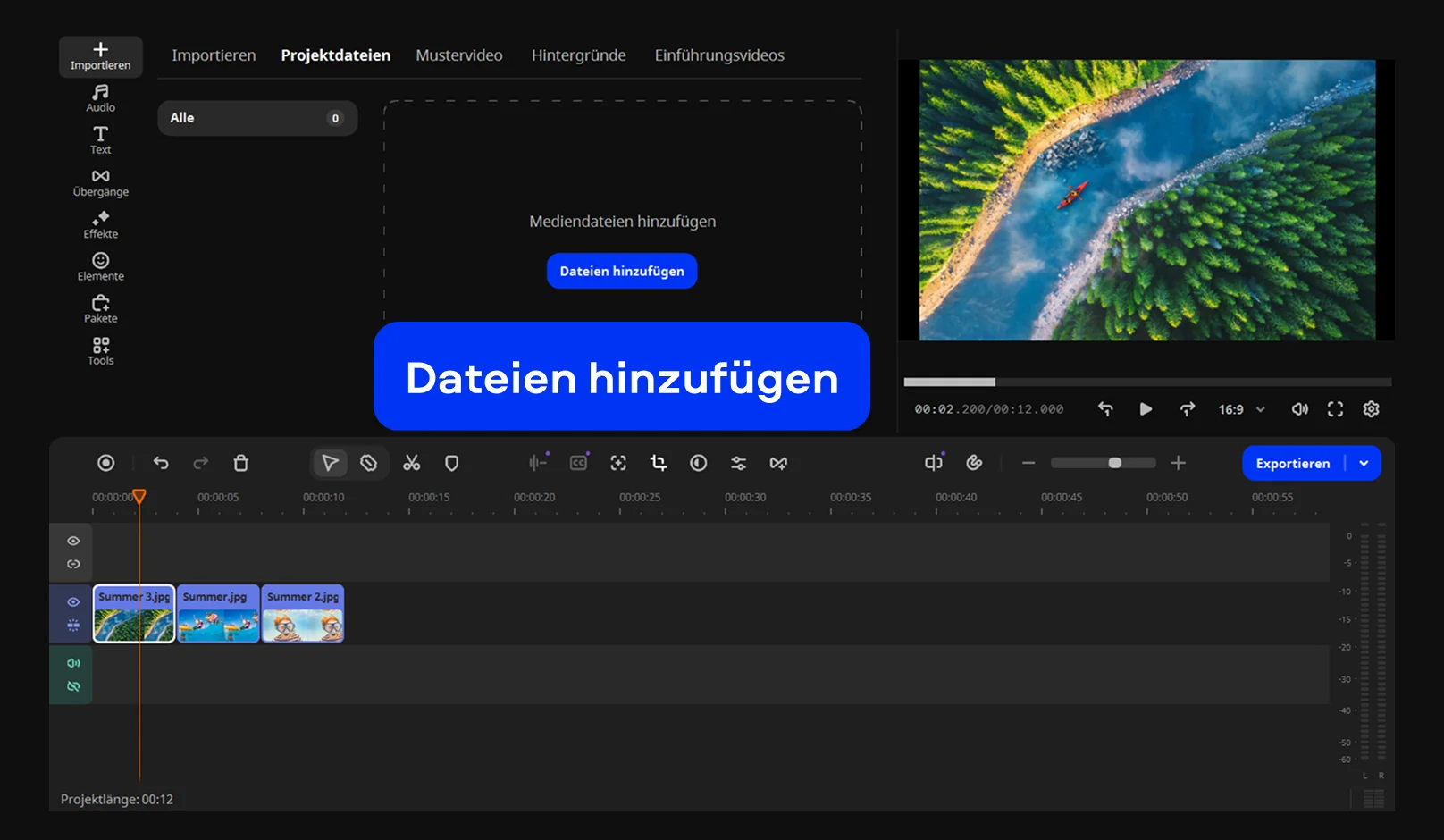Image resolution: width=1444 pixels, height=840 pixels.
Task: Mute the audio track
Action: tap(73, 663)
